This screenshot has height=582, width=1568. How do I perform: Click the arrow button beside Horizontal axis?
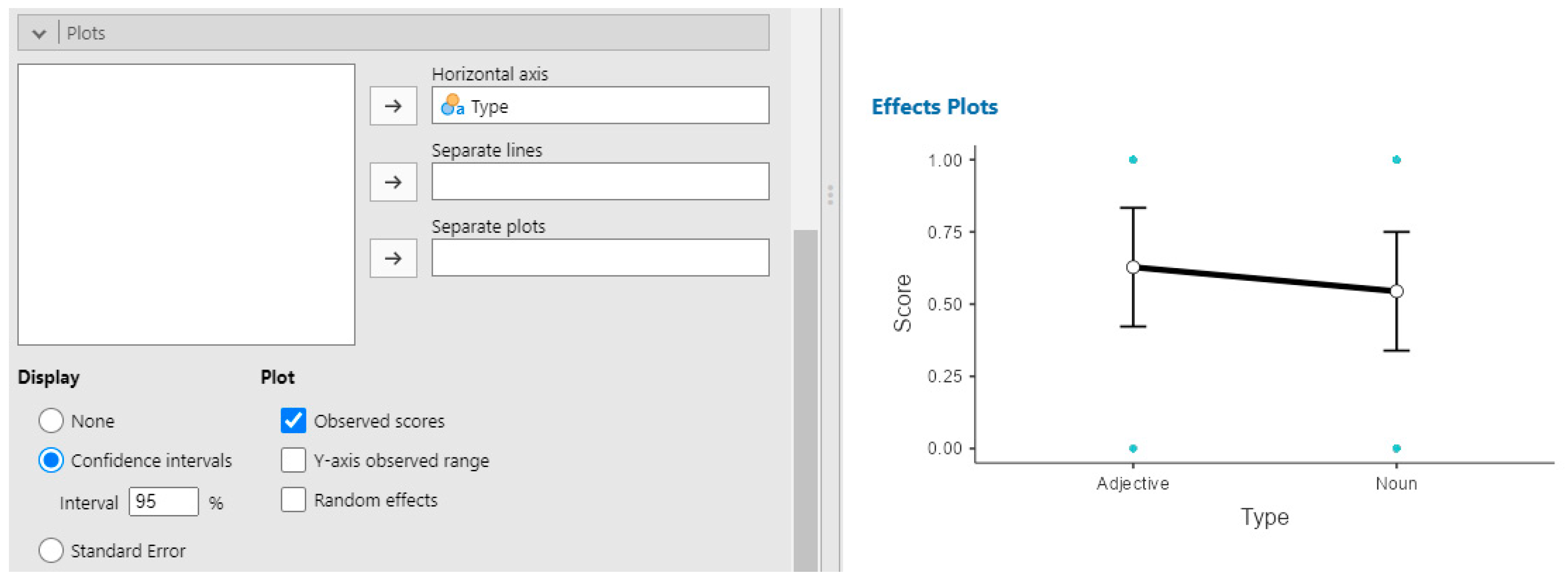click(393, 106)
